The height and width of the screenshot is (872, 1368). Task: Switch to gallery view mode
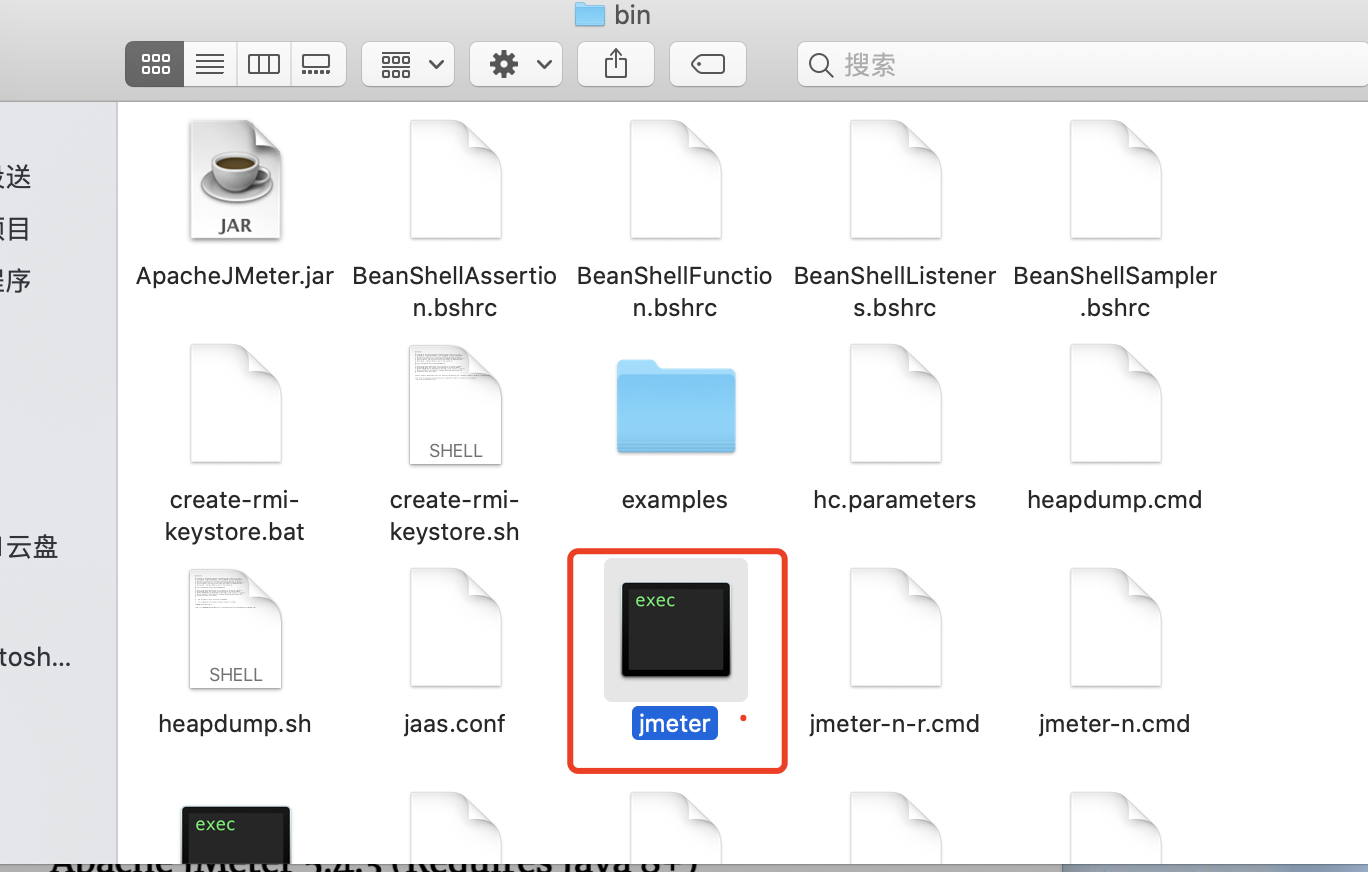[317, 64]
